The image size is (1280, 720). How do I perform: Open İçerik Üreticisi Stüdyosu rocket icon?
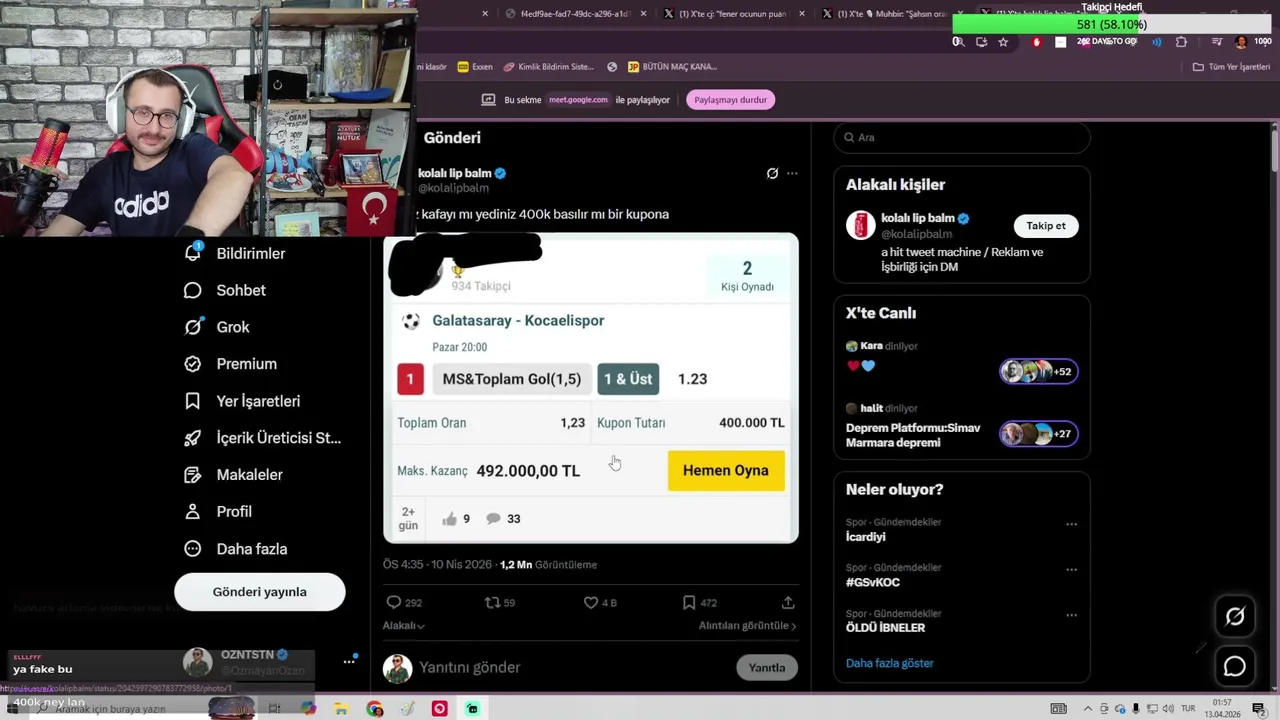coord(193,438)
